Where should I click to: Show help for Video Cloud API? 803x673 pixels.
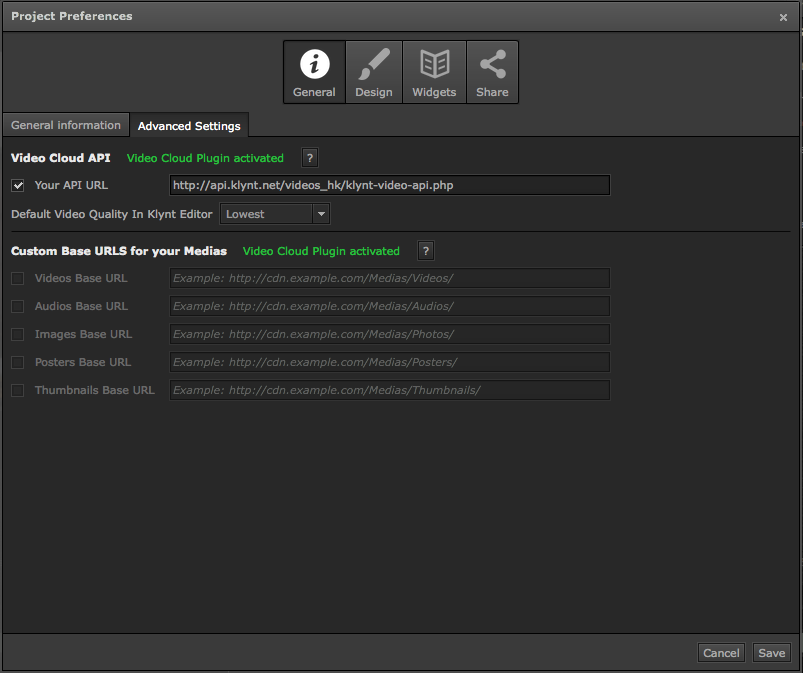click(x=310, y=158)
